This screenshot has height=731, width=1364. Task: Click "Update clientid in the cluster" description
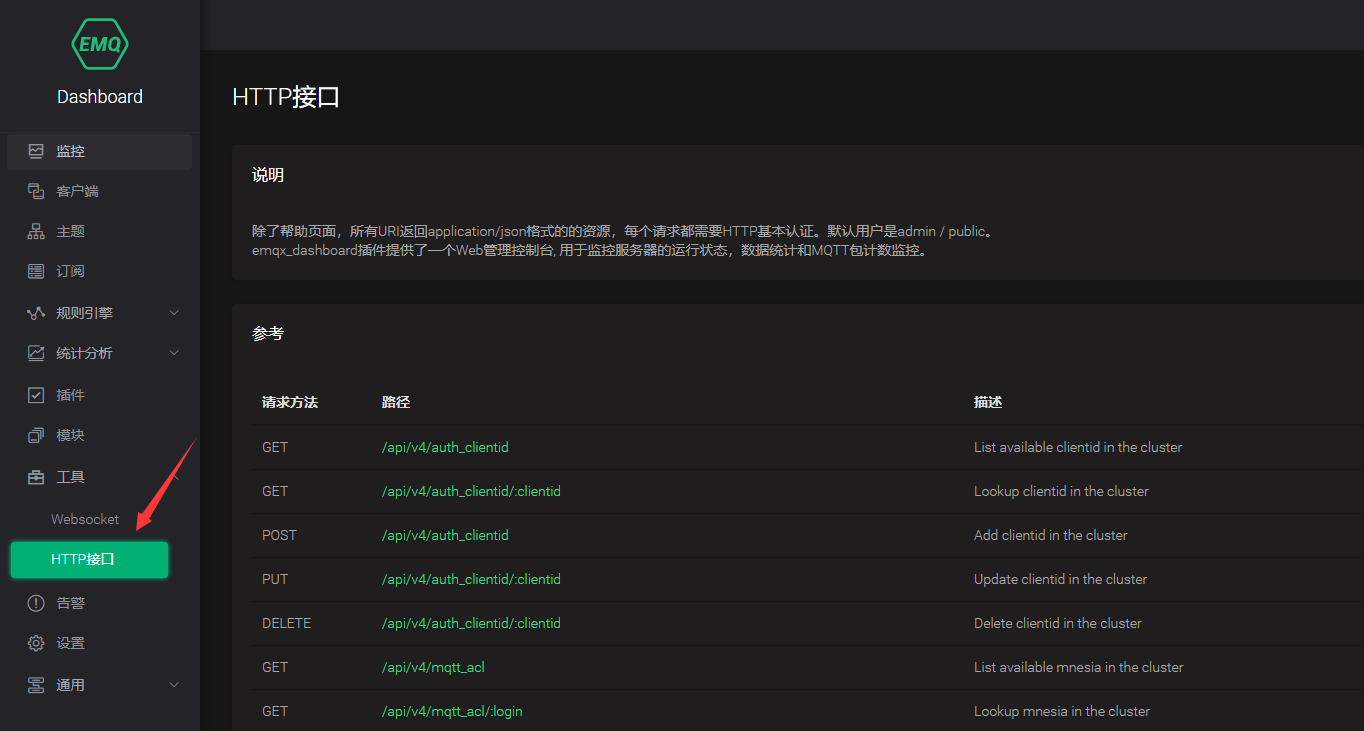(x=1060, y=579)
